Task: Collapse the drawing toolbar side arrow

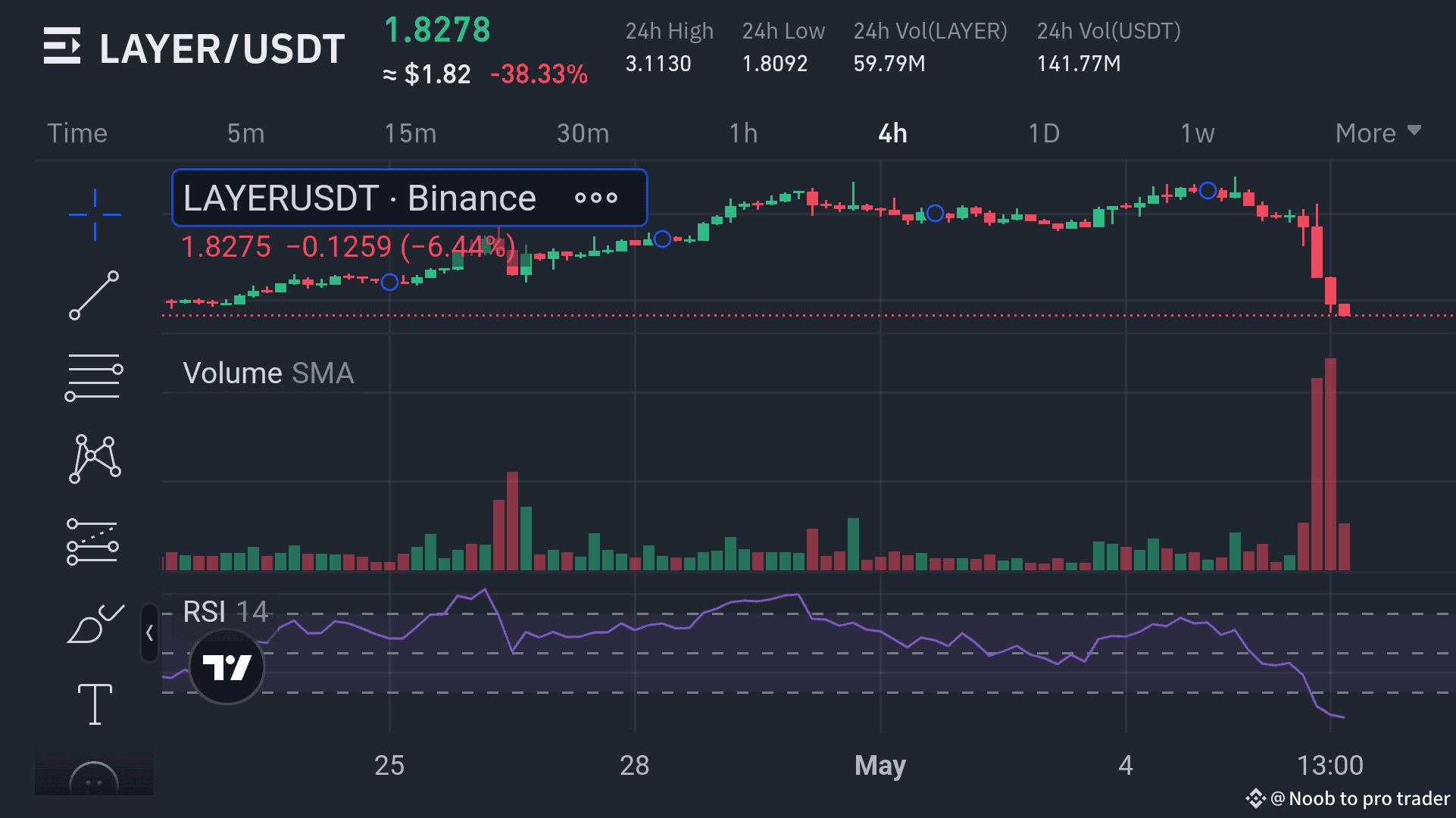Action: point(149,633)
